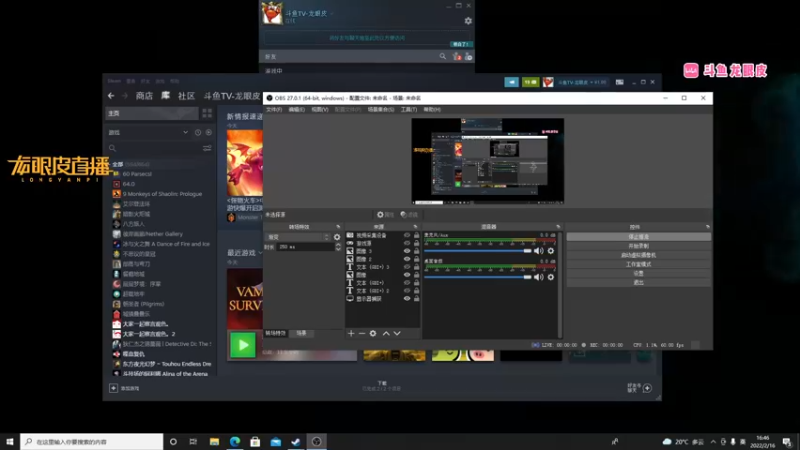The image size is (800, 450).
Task: Open Steam Big Picture mode icon
Action: (619, 82)
